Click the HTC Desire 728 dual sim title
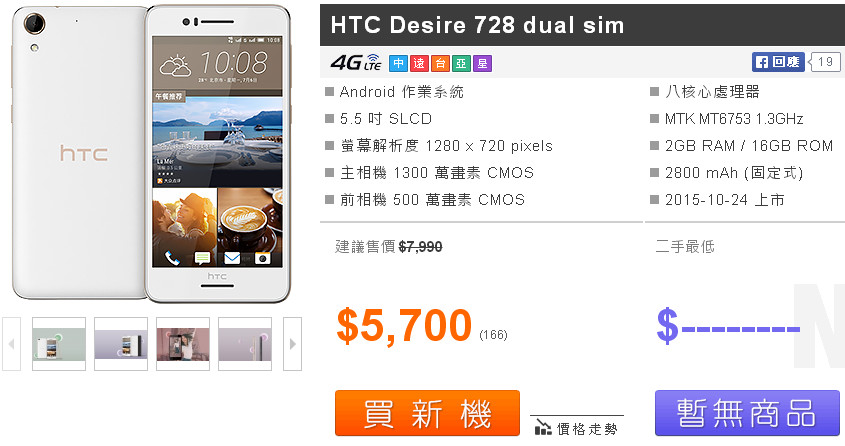The width and height of the screenshot is (845, 446). pos(477,25)
